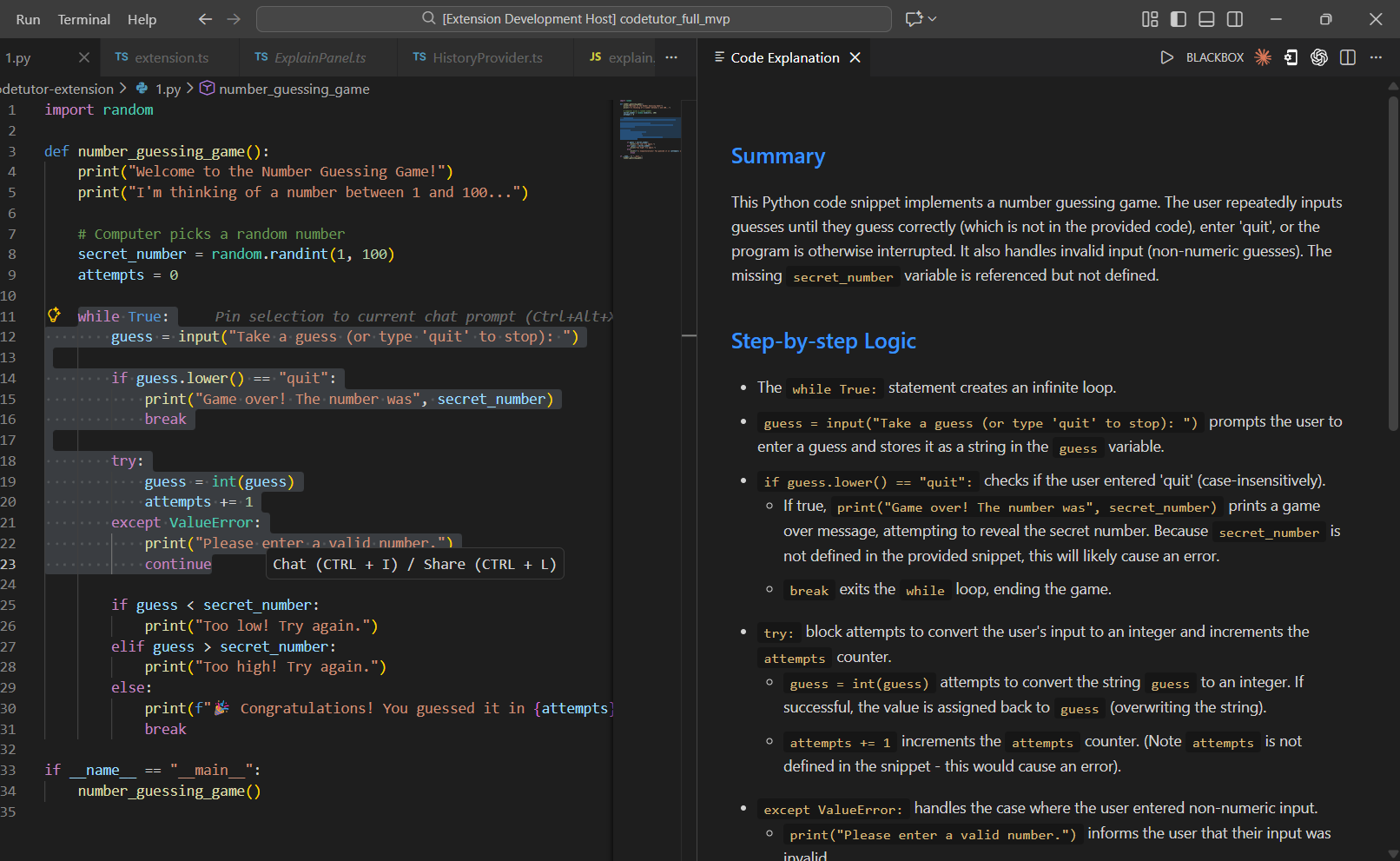This screenshot has width=1400, height=861.
Task: Click the code minimap overview
Action: click(x=650, y=129)
